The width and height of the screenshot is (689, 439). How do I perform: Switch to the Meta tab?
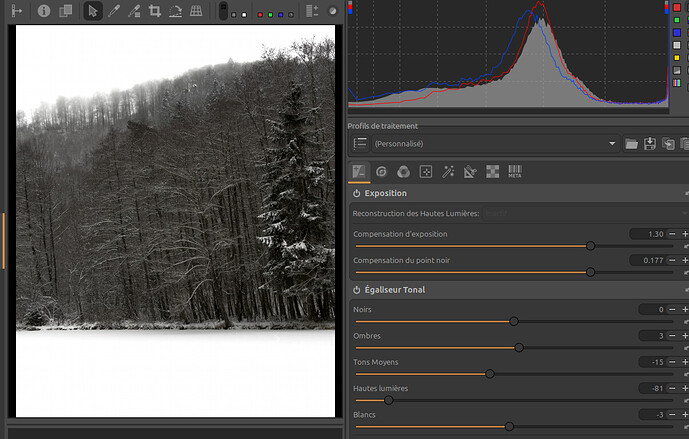pyautogui.click(x=515, y=171)
